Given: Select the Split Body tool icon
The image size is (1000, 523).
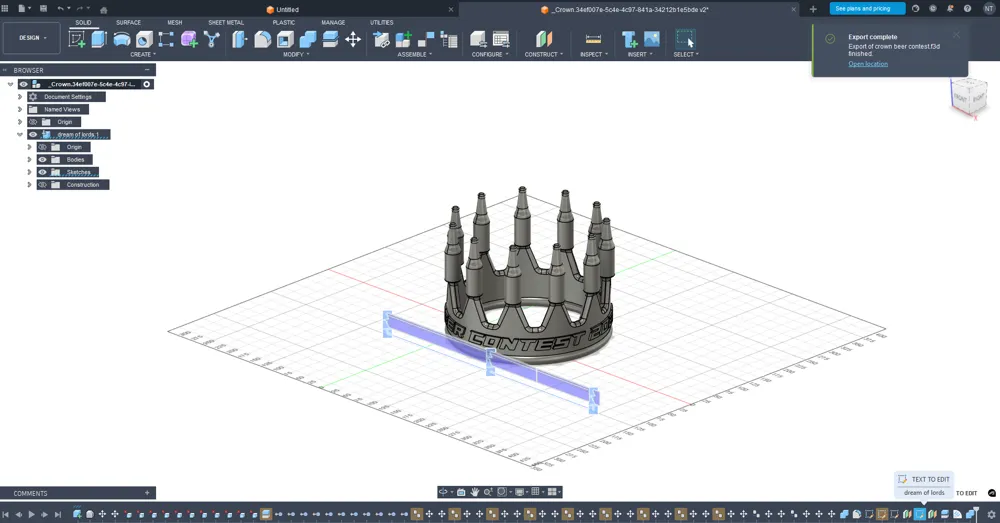Looking at the screenshot, I should pos(330,40).
